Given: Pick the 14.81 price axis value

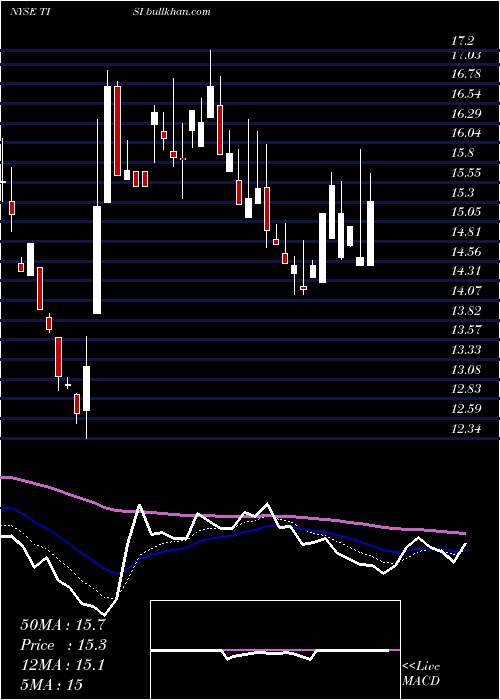Looking at the screenshot, I should pos(466,232).
